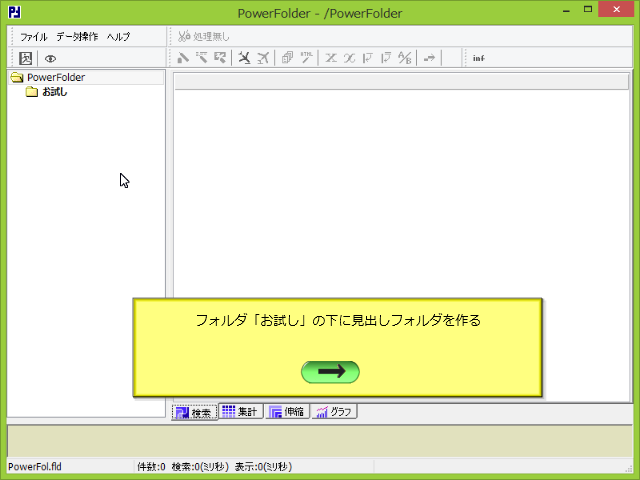
Task: Click the second arrow-to-bar toolbar icon
Action: (x=386, y=58)
